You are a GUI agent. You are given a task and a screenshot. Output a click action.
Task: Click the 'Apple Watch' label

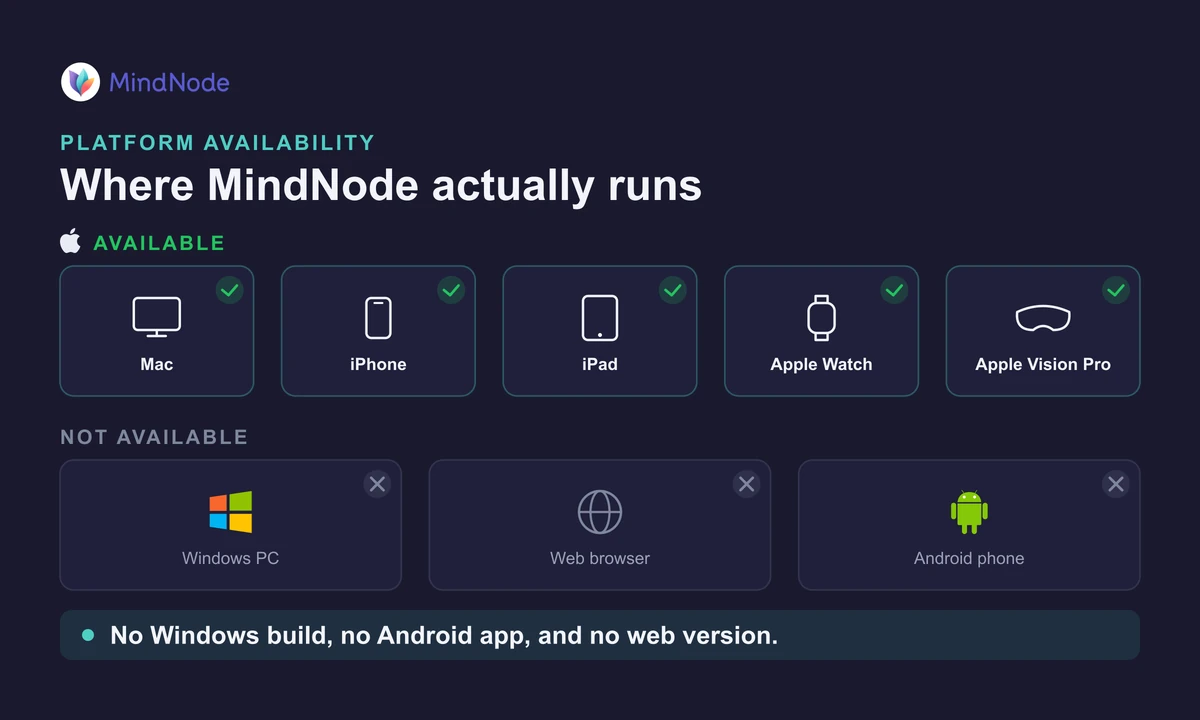pos(821,364)
